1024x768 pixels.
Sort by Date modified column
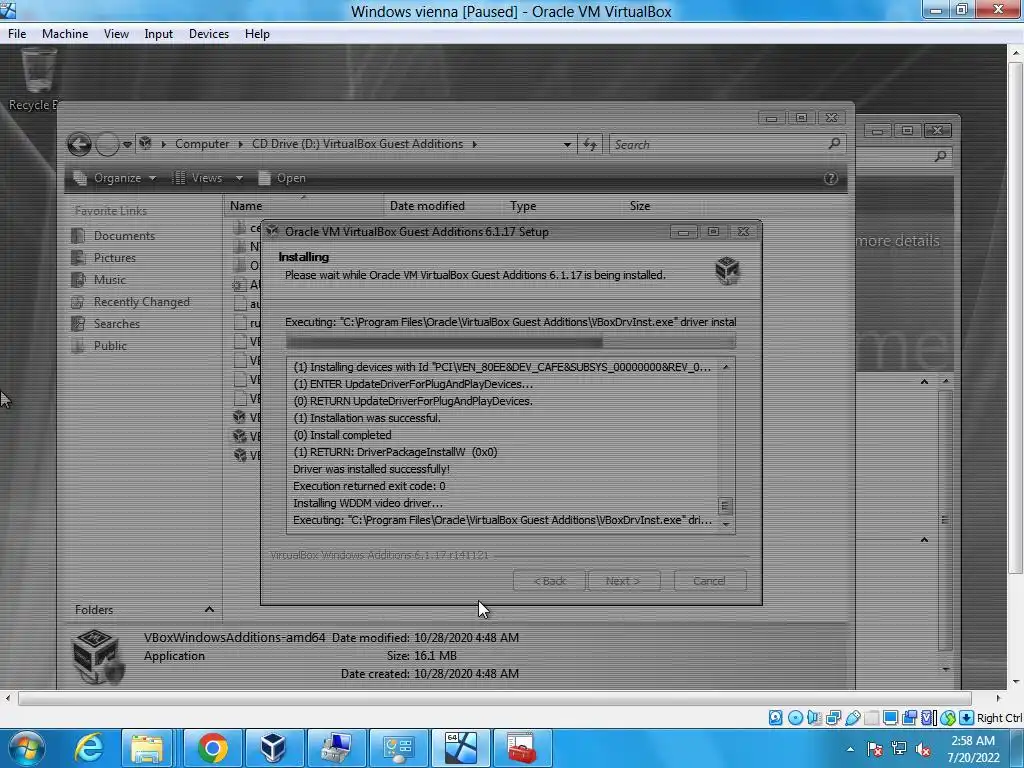coord(427,206)
